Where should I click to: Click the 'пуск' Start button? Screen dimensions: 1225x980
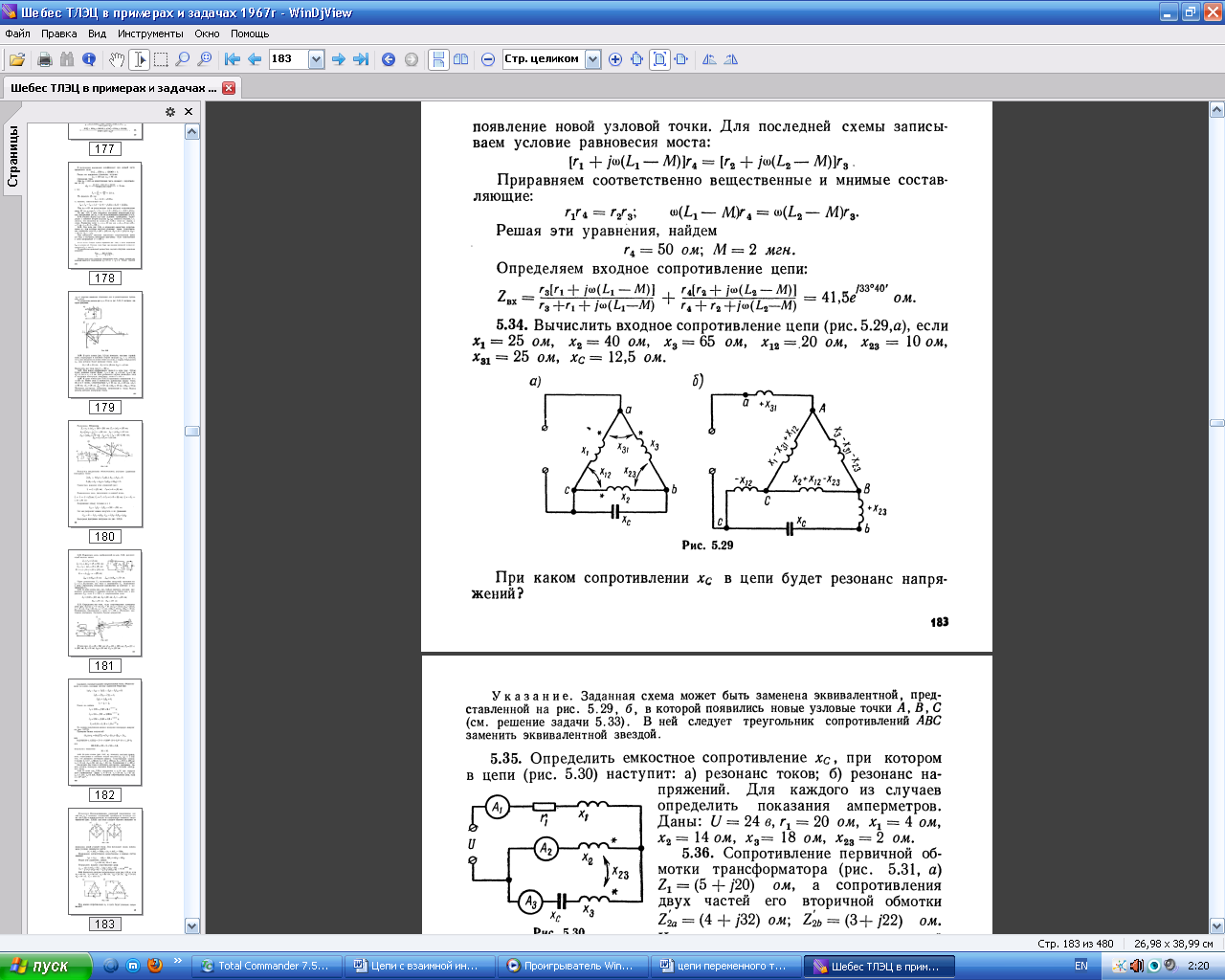click(45, 966)
